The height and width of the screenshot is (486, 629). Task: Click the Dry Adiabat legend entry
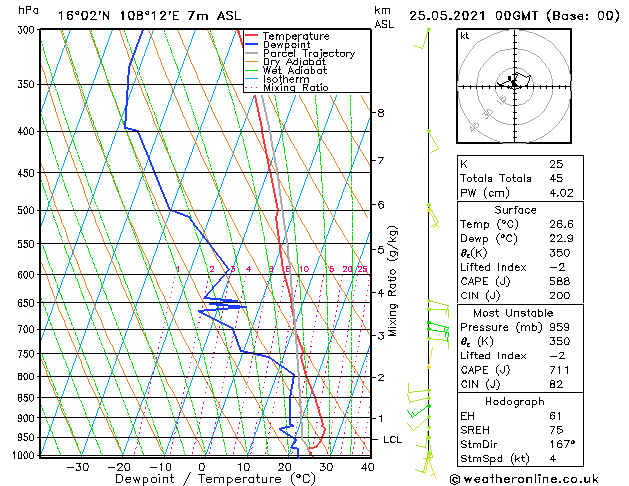click(294, 62)
